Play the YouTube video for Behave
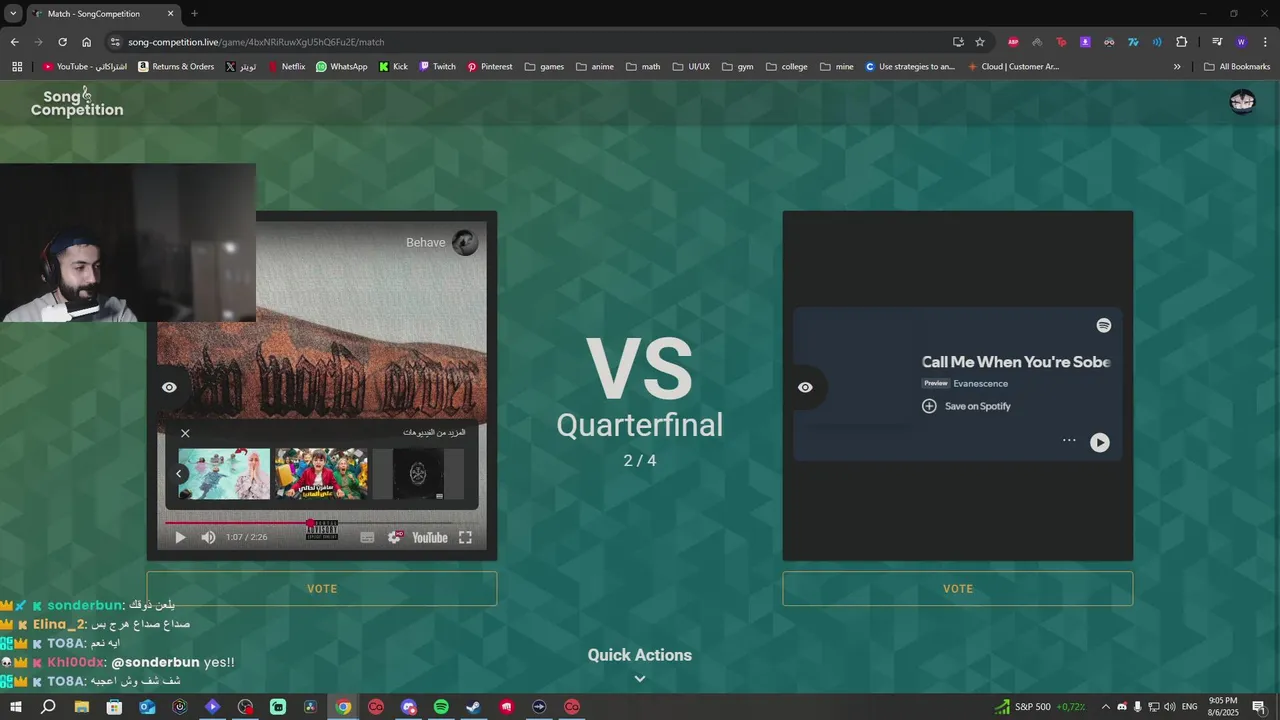 pyautogui.click(x=180, y=537)
